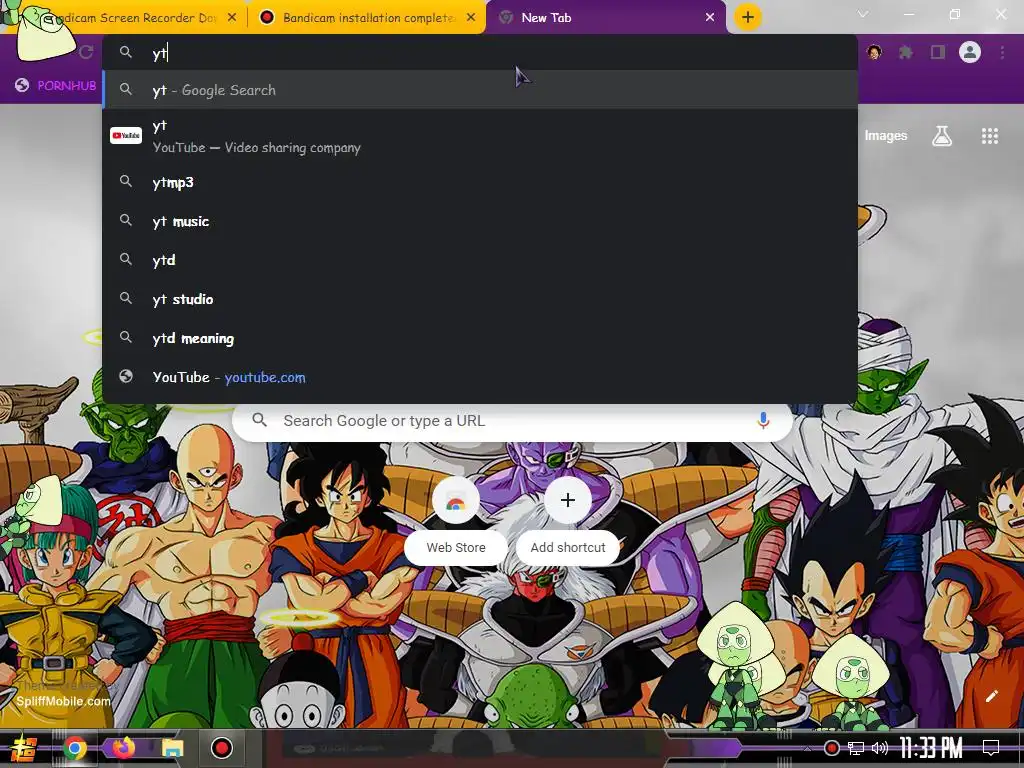Select the 'ytd' suggestion
This screenshot has height=768, width=1024.
pyautogui.click(x=479, y=260)
